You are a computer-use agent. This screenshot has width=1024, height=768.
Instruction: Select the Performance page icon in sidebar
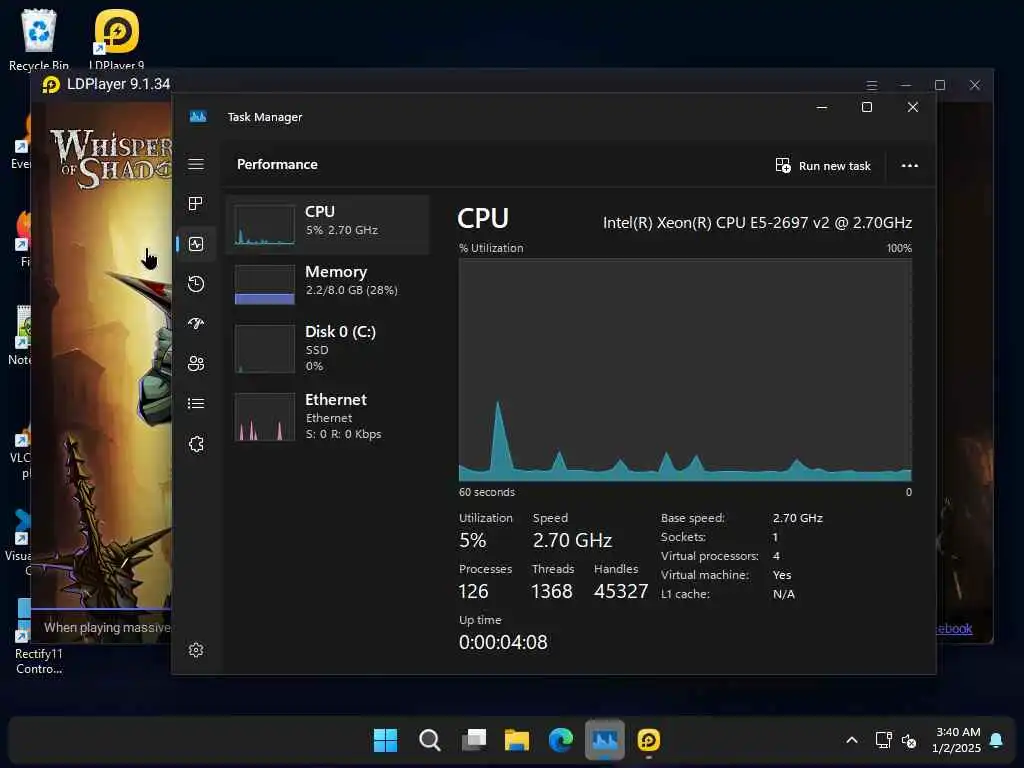pos(196,244)
